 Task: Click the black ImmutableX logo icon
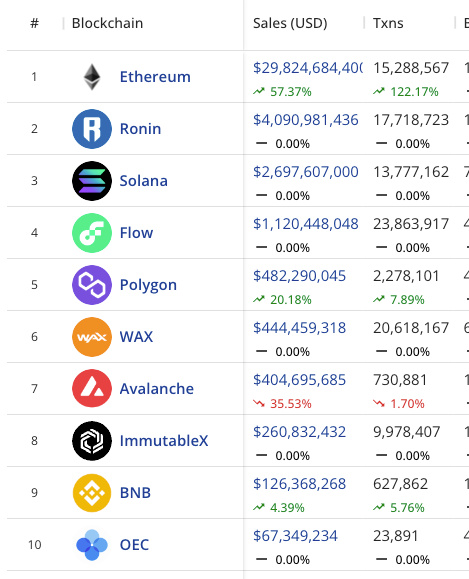coord(92,441)
